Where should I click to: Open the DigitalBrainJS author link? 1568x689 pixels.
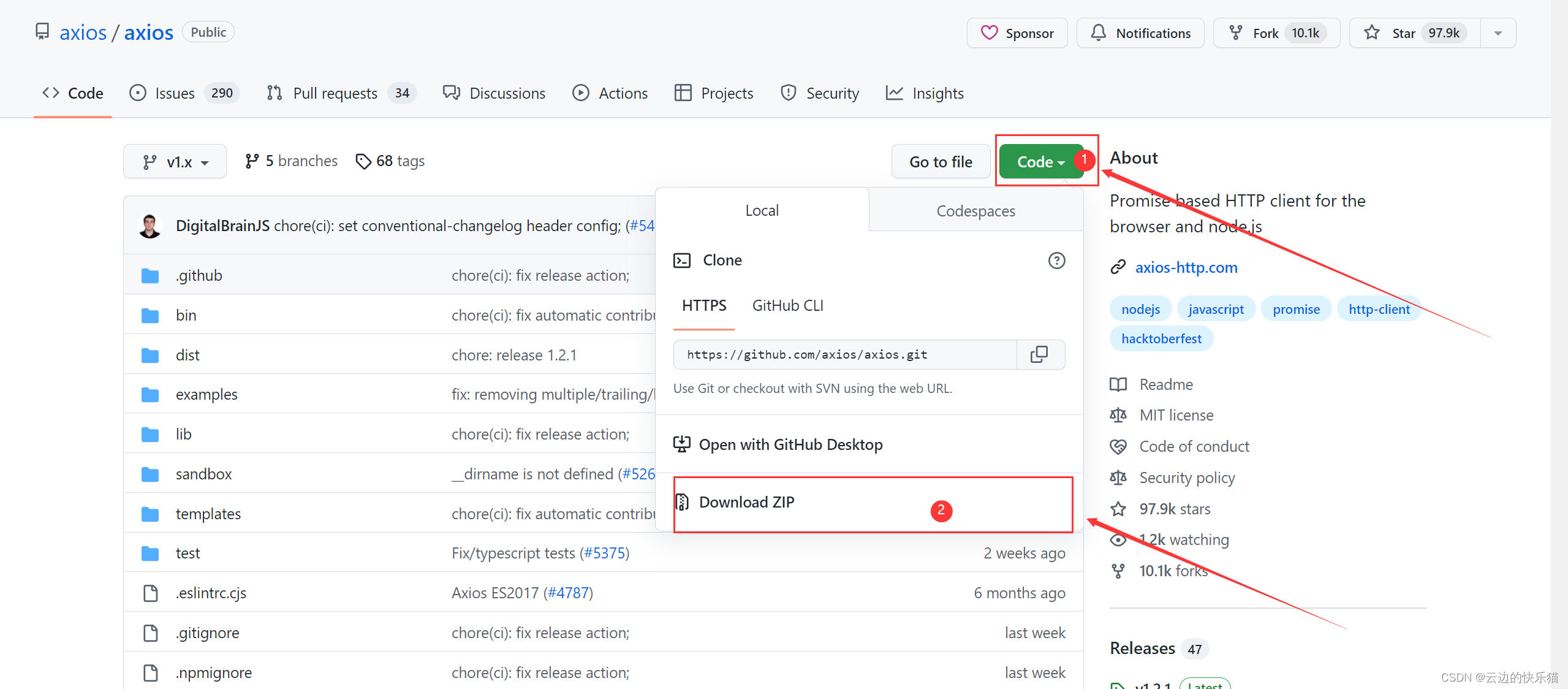(x=222, y=226)
